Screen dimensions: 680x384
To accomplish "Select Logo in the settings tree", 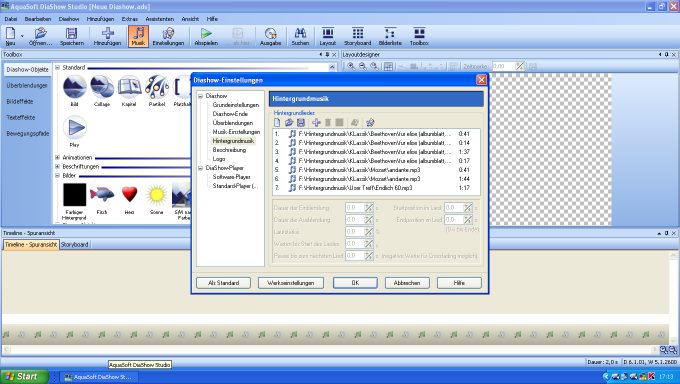I will point(219,159).
